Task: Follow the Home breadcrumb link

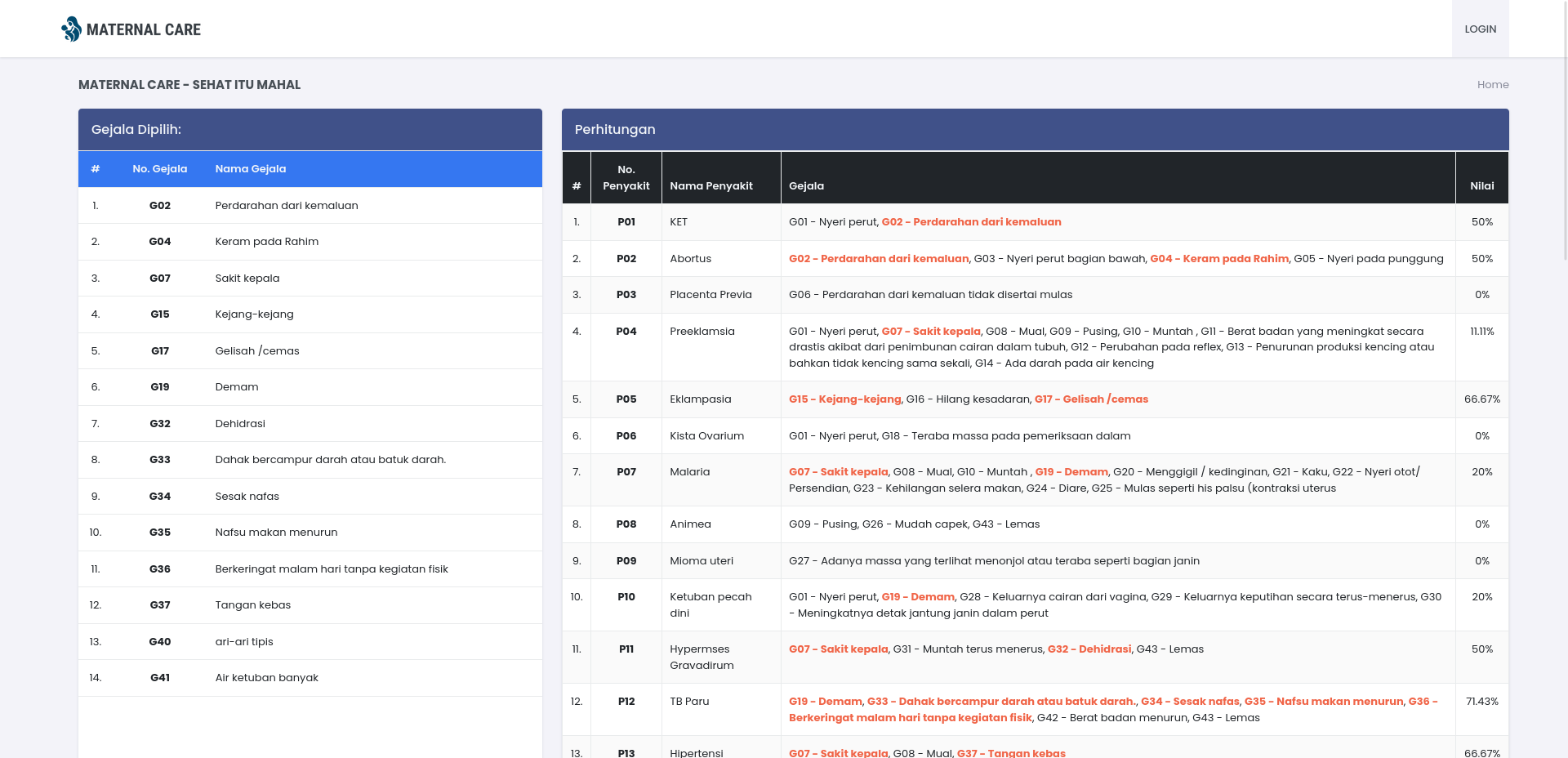Action: pos(1493,85)
